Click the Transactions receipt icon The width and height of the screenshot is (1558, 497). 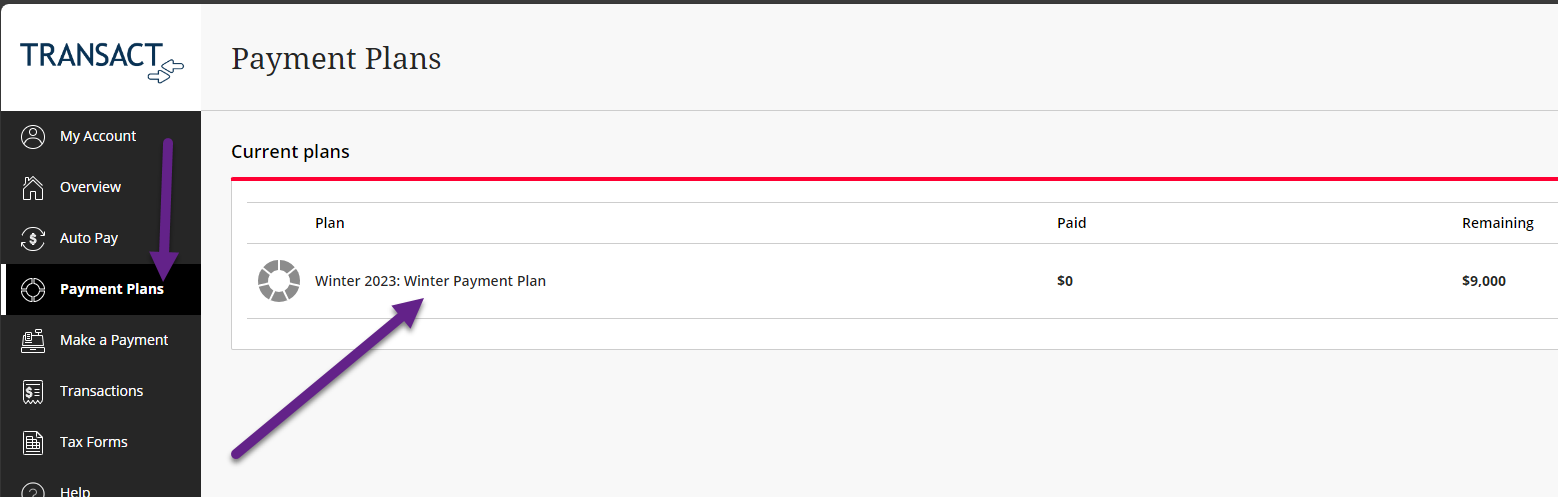coord(33,392)
